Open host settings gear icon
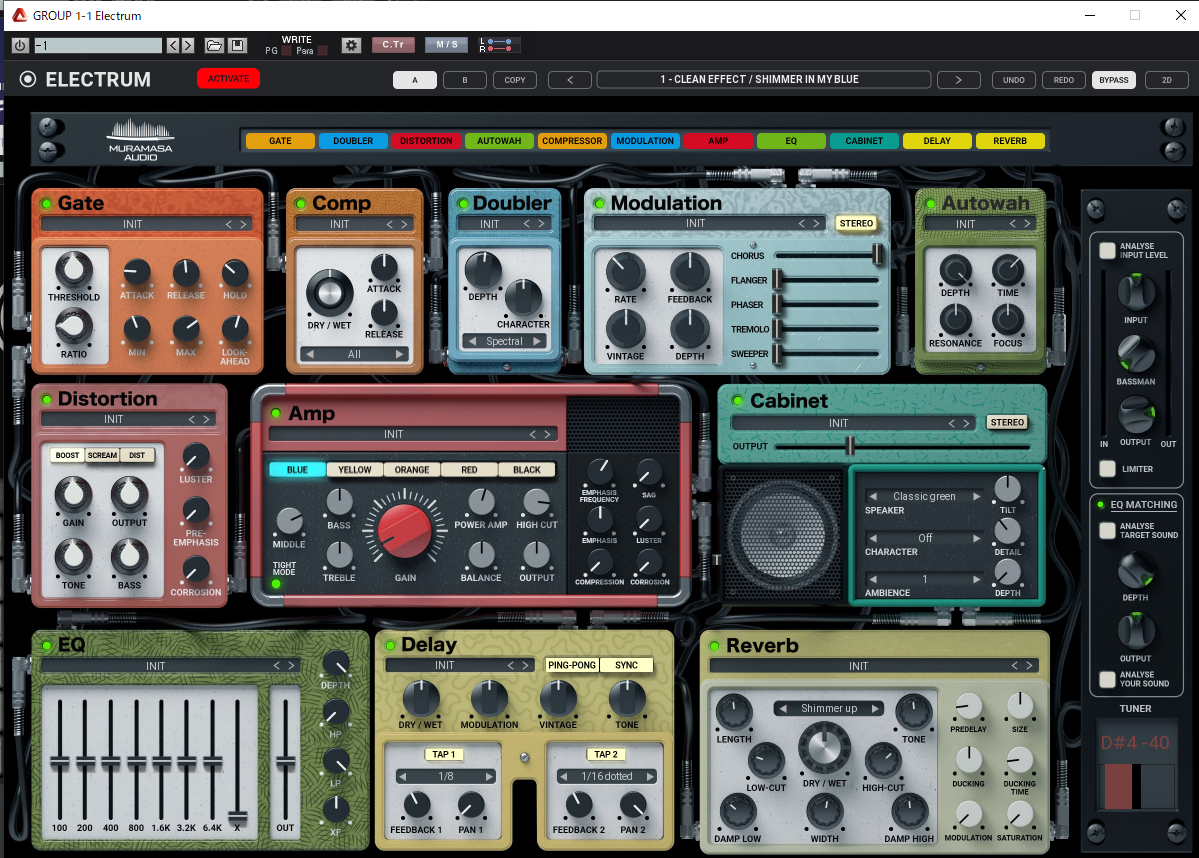Screen dimensions: 1199x858 (351, 46)
